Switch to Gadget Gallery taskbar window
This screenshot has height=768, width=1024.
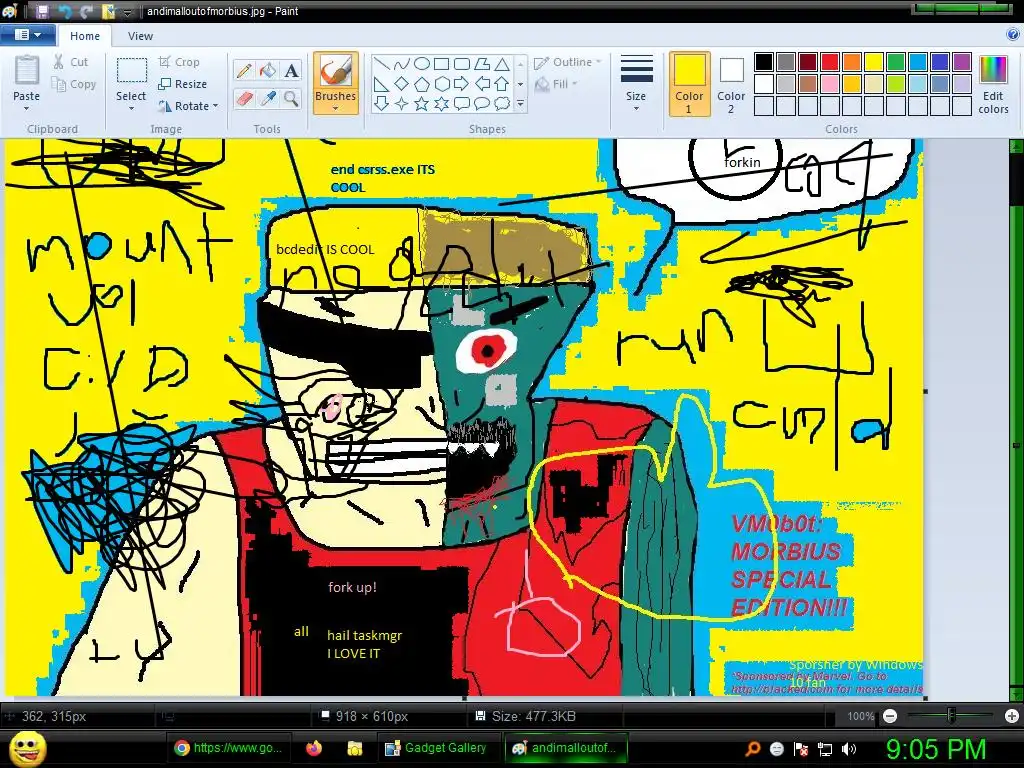tap(436, 748)
